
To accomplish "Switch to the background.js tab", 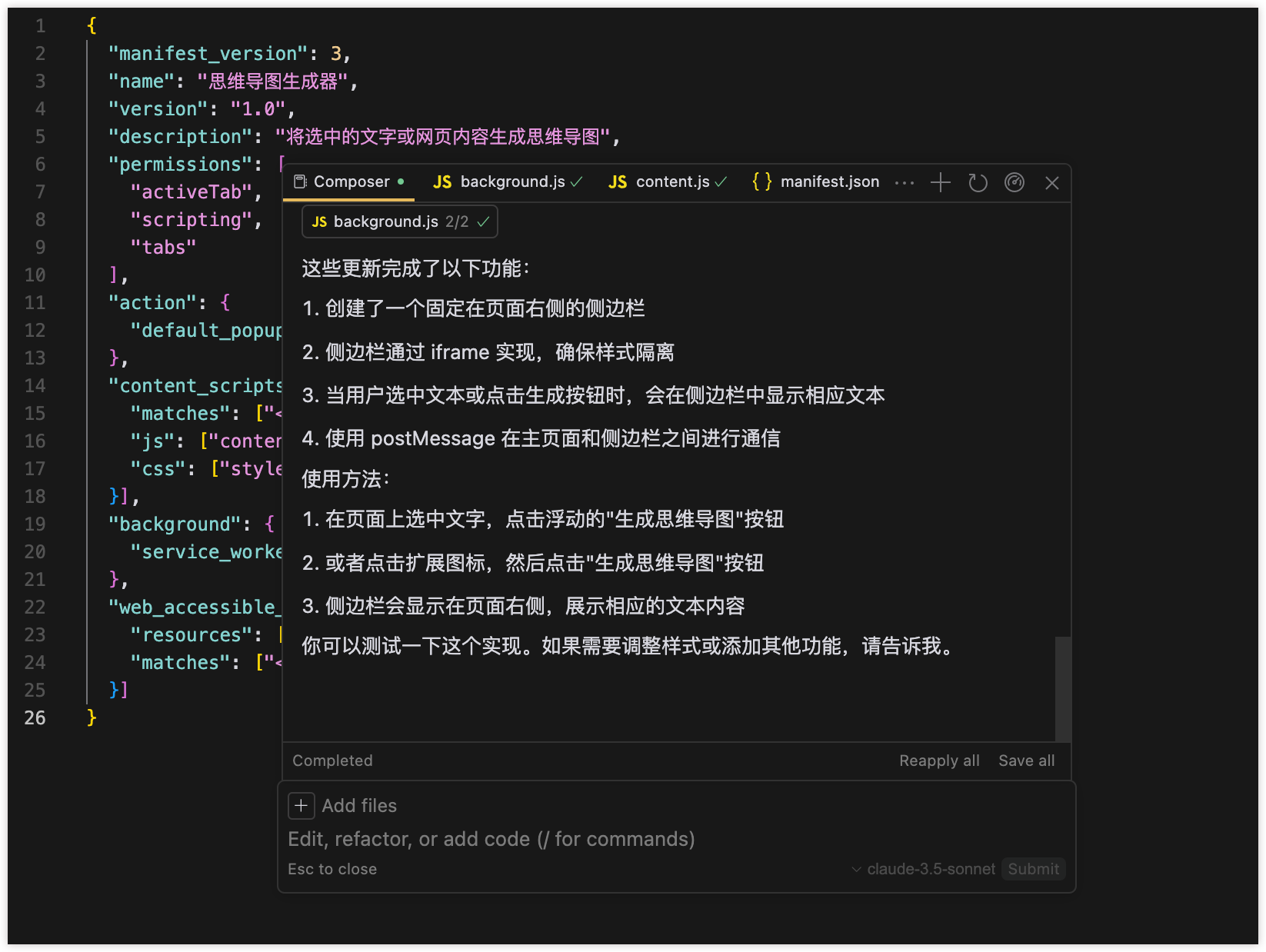I will tap(511, 182).
